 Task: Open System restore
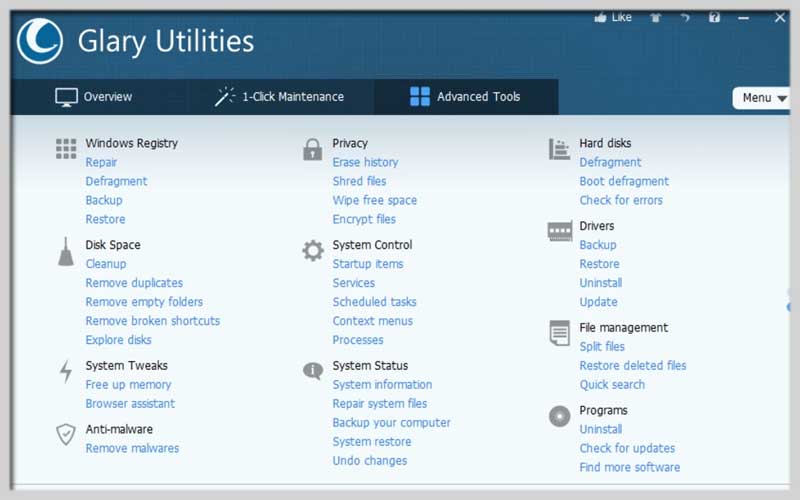pos(371,441)
